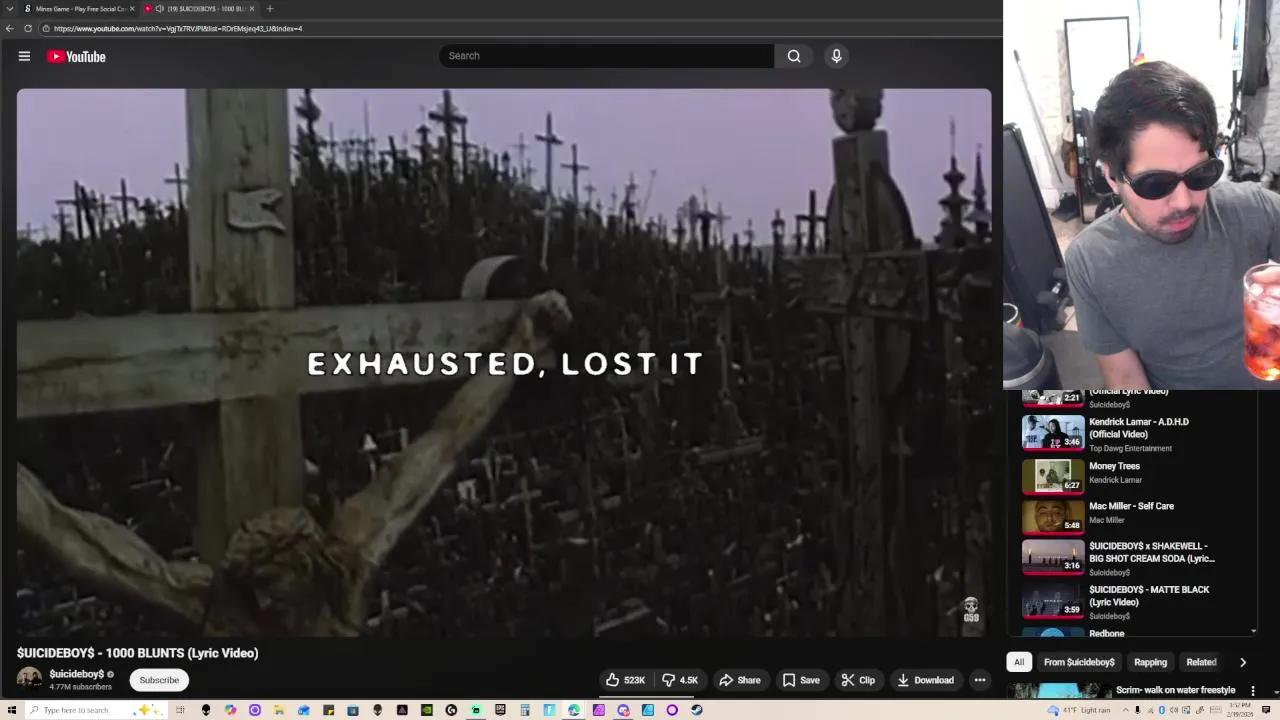Share the 1000 BLUNTS video
Image resolution: width=1280 pixels, height=720 pixels.
pos(740,680)
